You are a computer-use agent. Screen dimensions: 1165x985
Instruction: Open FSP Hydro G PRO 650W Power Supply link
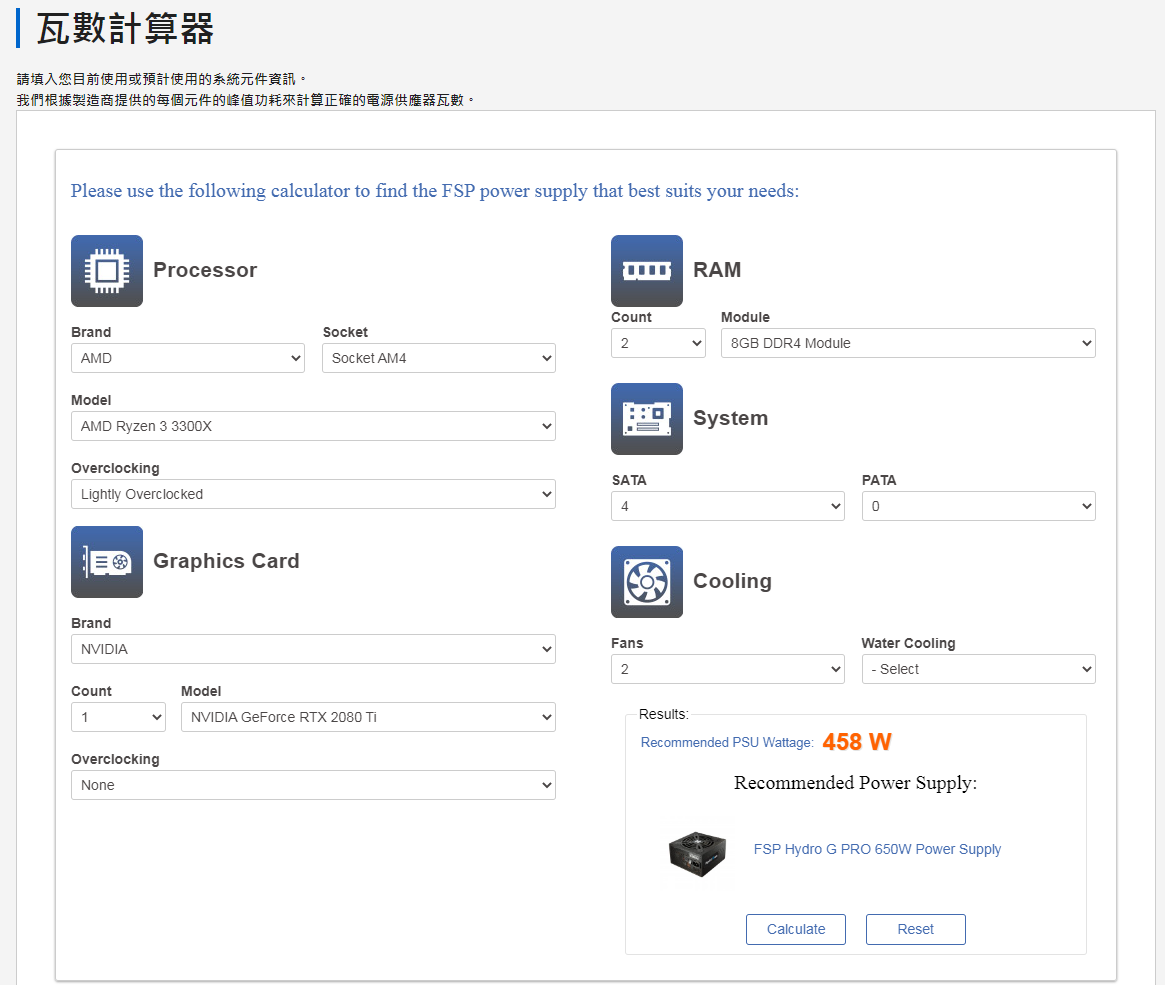coord(877,849)
